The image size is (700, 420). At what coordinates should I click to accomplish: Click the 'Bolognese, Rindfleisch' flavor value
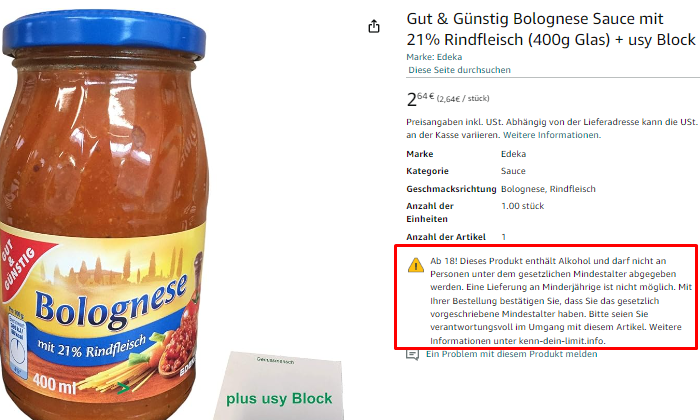548,189
